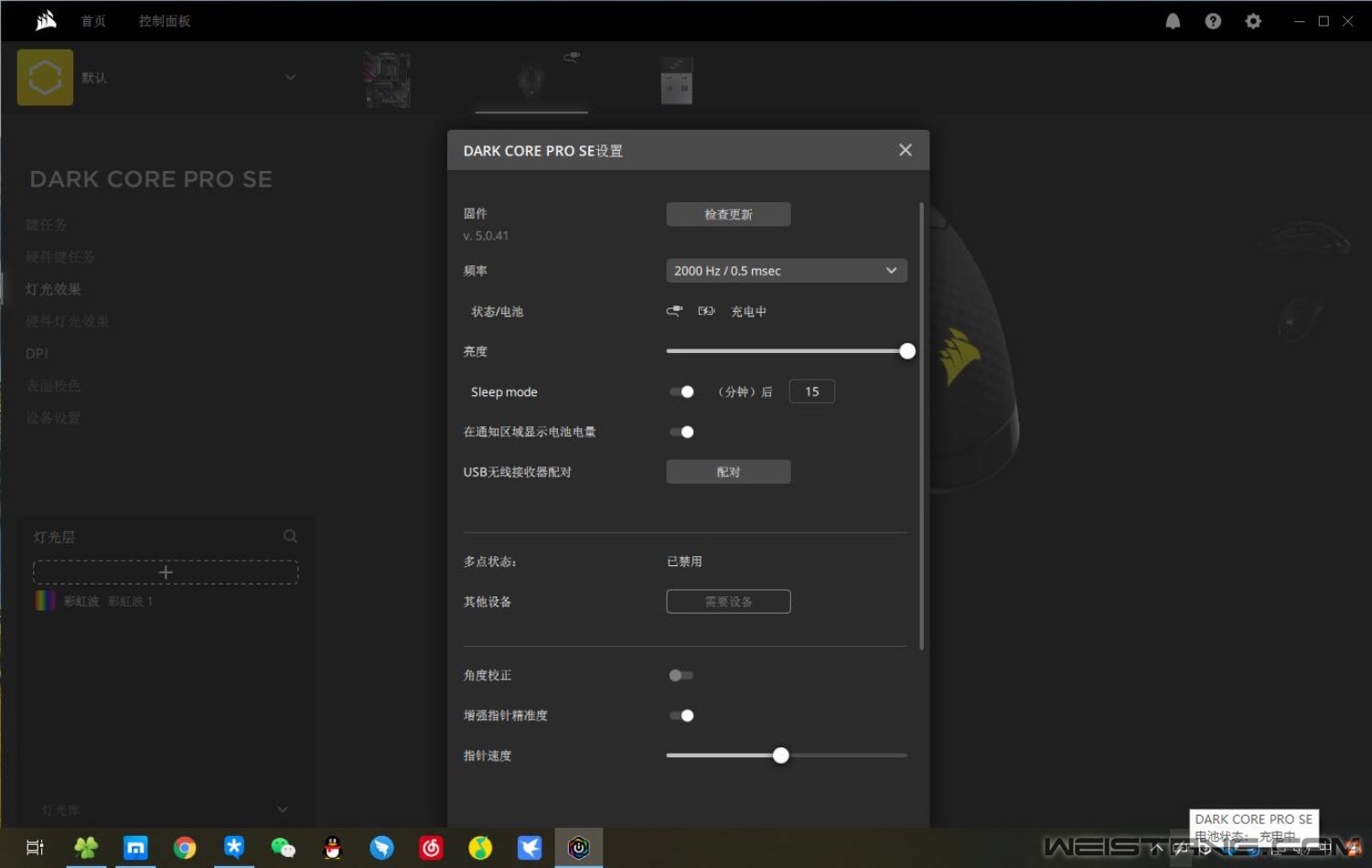Open the help question mark icon
1372x868 pixels.
pyautogui.click(x=1213, y=21)
